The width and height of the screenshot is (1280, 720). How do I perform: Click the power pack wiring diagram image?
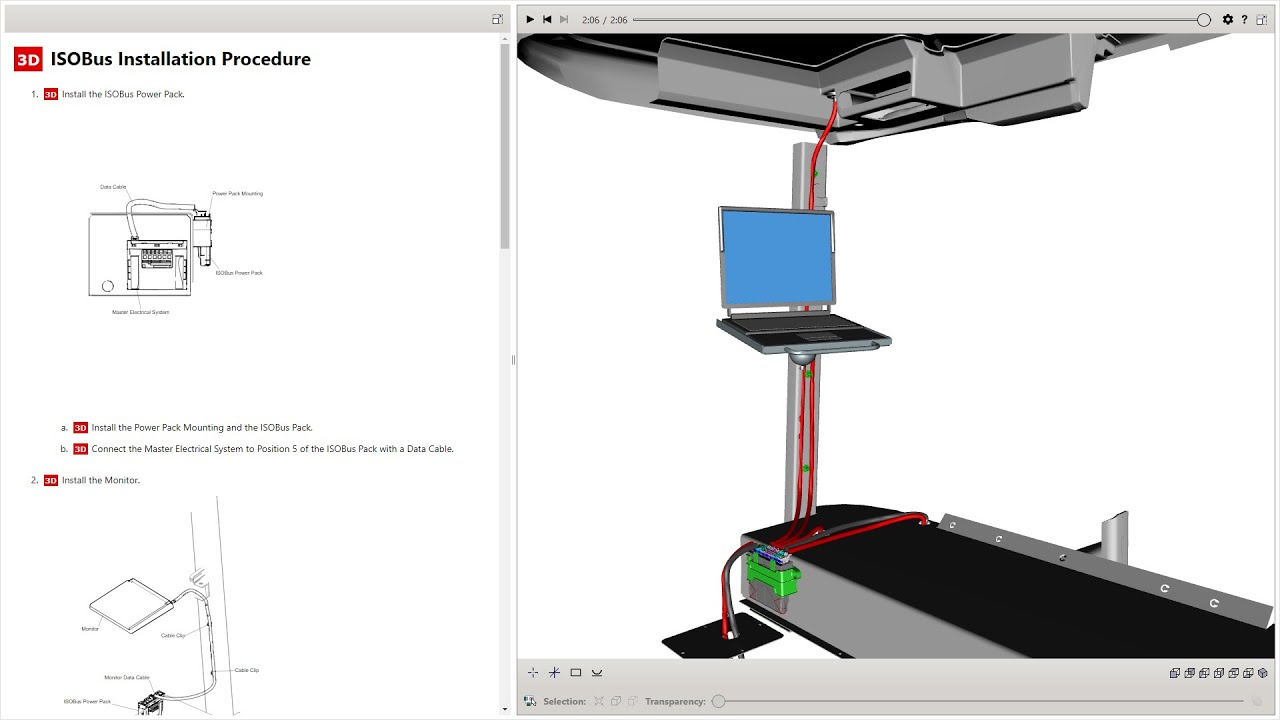point(175,250)
